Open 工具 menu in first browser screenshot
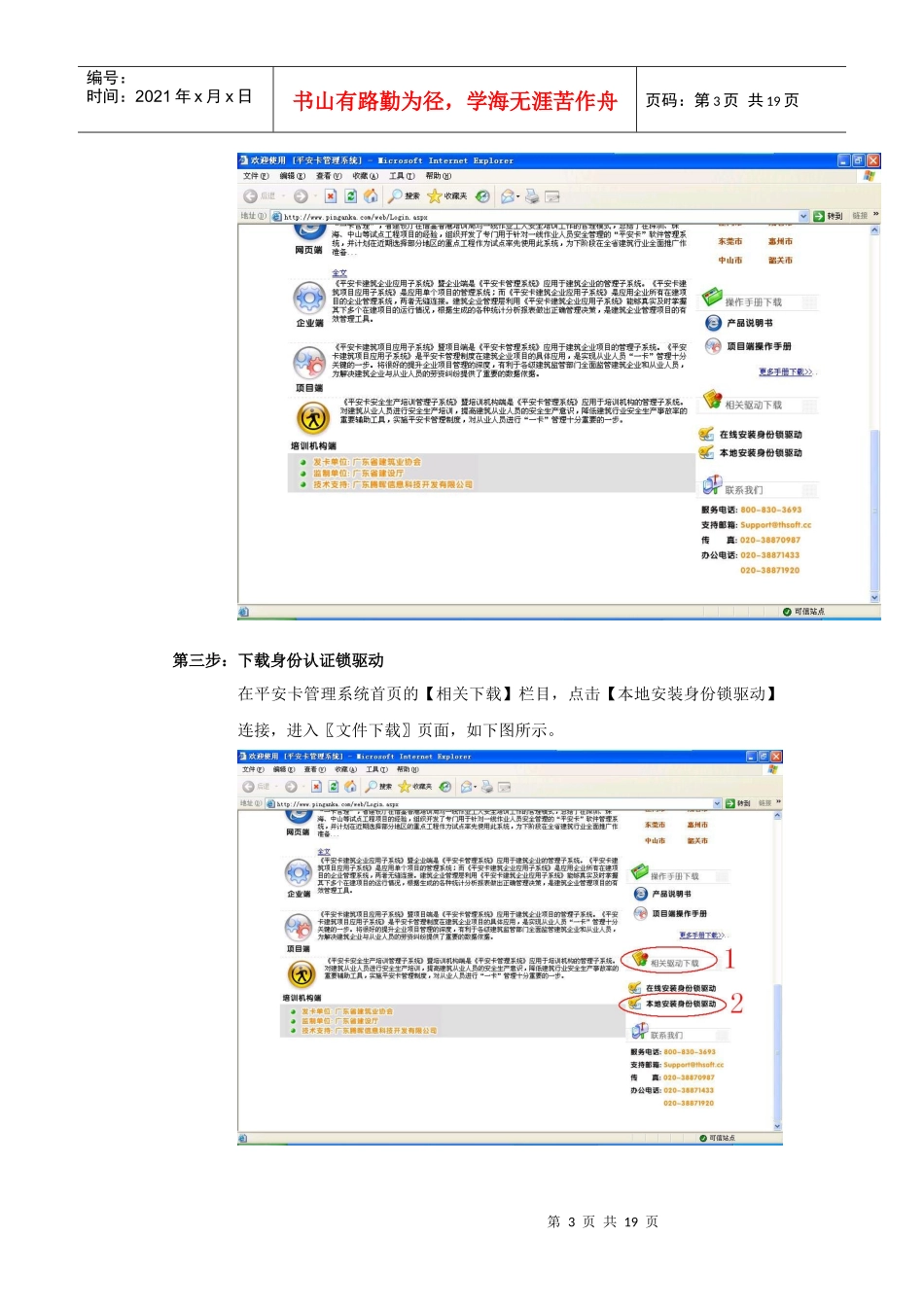Screen dimensions: 924x1307 402,176
